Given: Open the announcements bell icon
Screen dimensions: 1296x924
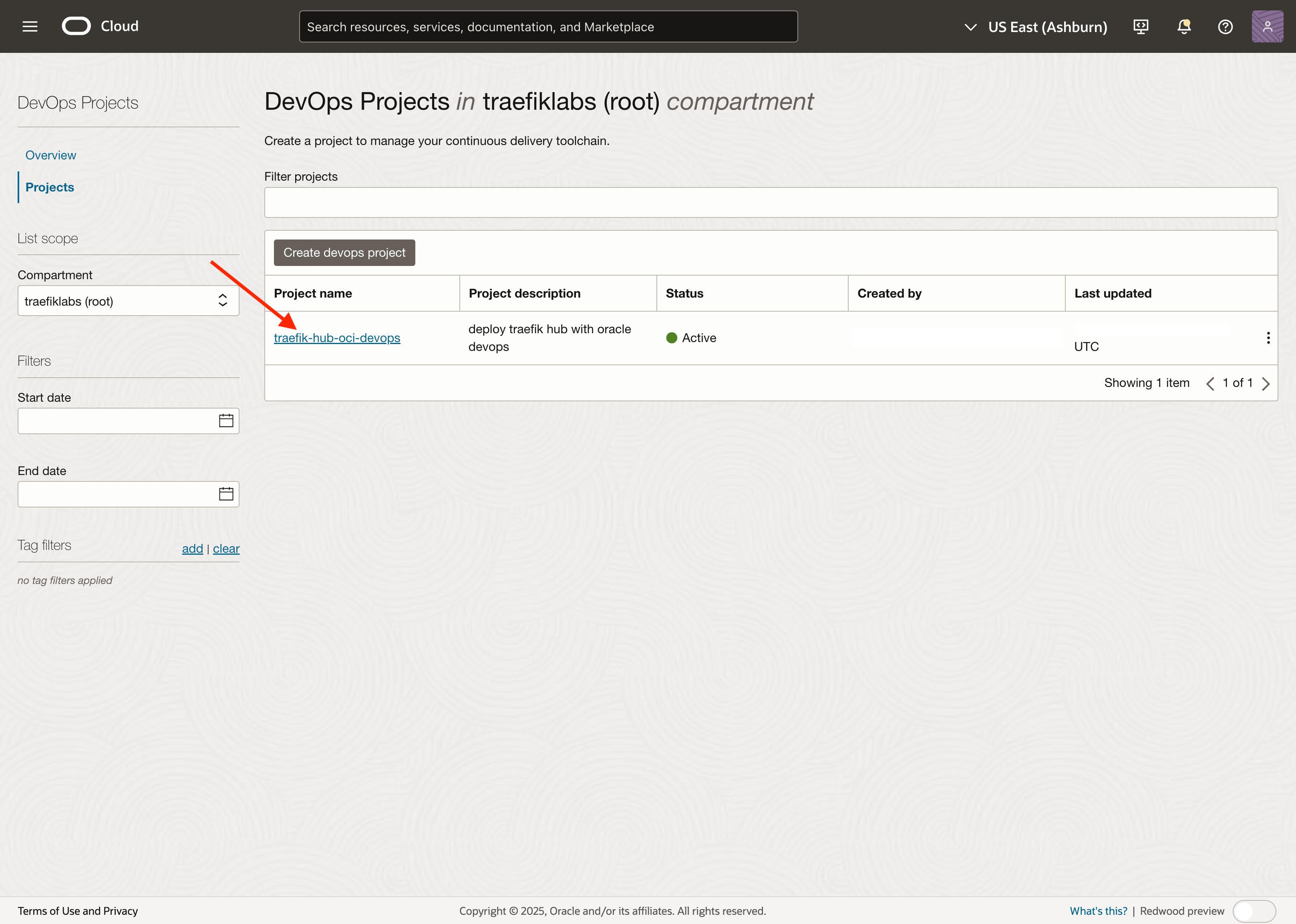Looking at the screenshot, I should (x=1184, y=27).
